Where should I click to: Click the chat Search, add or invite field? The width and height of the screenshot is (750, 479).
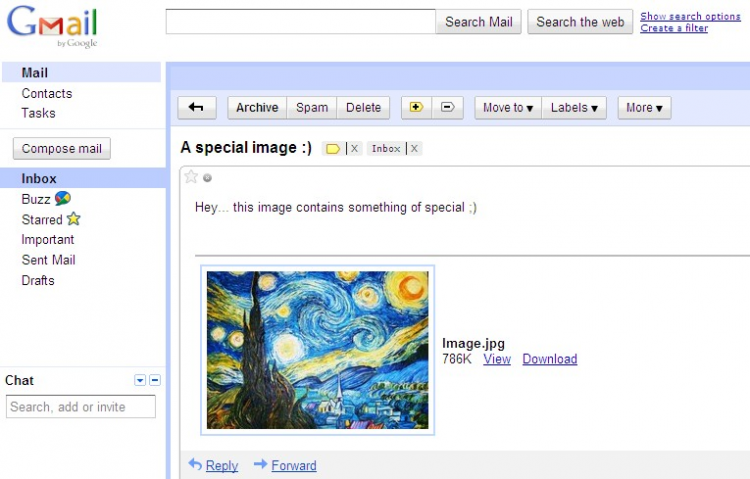81,407
